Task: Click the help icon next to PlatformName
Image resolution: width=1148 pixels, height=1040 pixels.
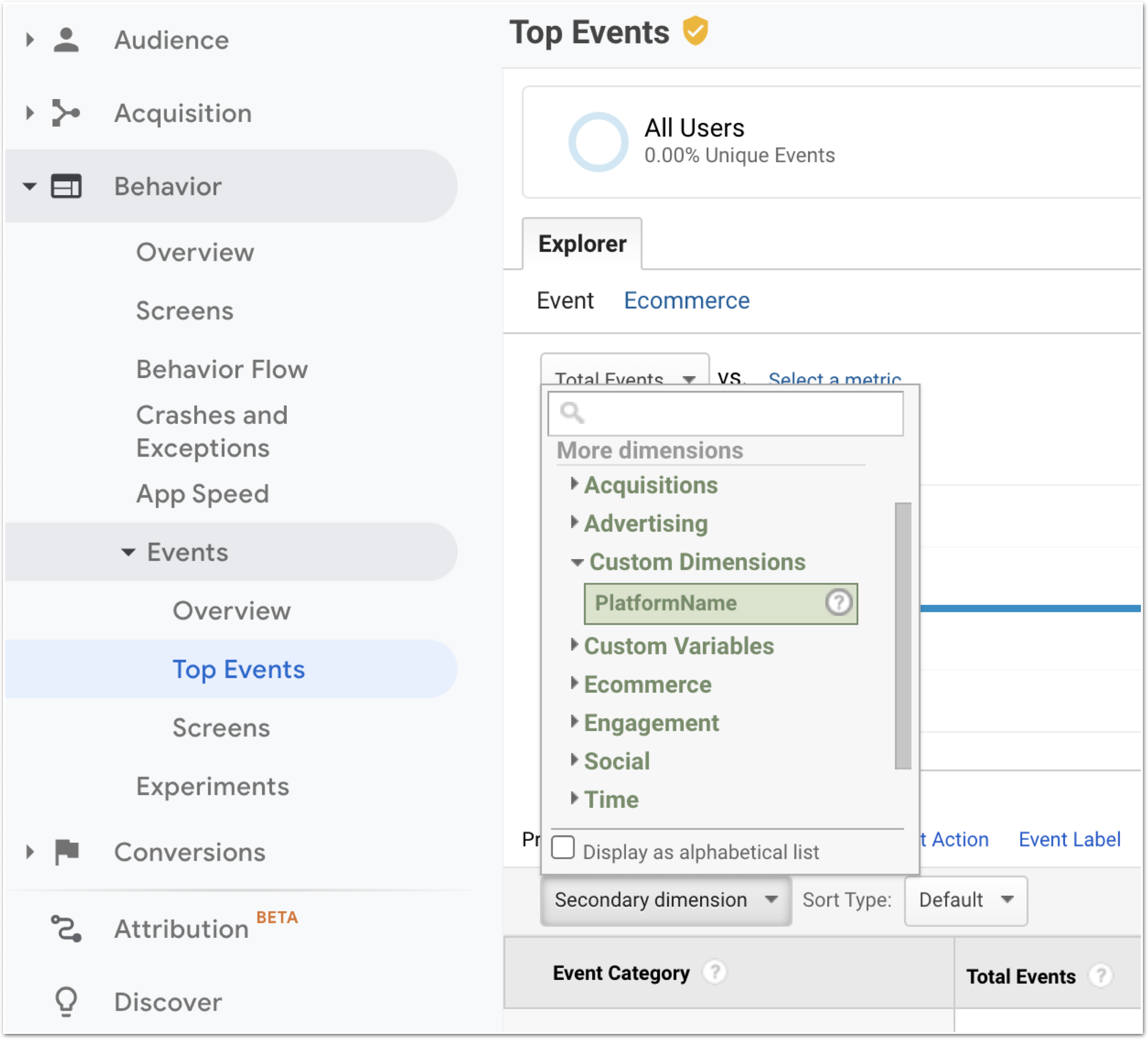Action: [838, 602]
